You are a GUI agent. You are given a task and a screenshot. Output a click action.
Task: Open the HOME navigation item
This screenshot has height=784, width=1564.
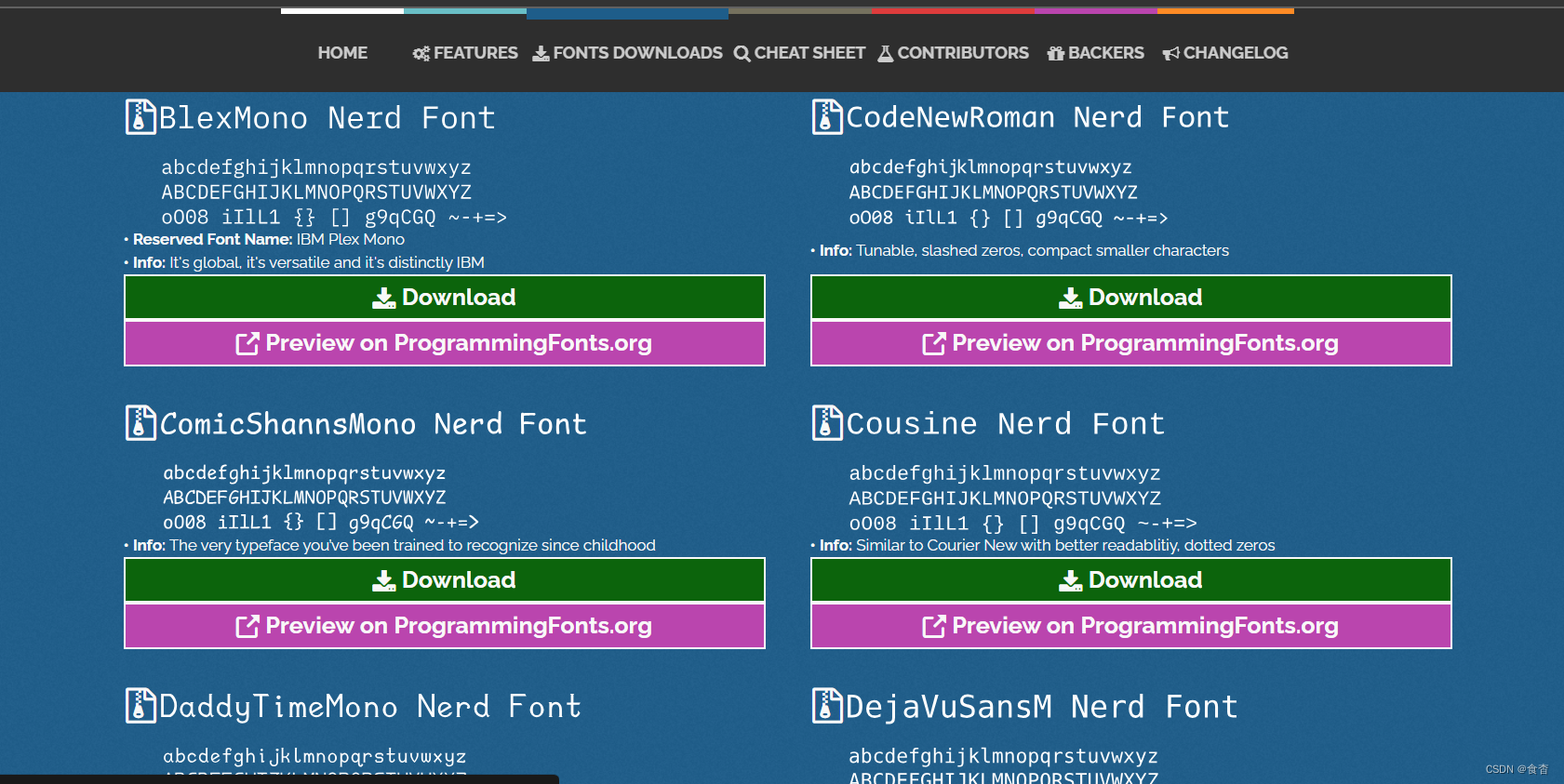pyautogui.click(x=342, y=53)
